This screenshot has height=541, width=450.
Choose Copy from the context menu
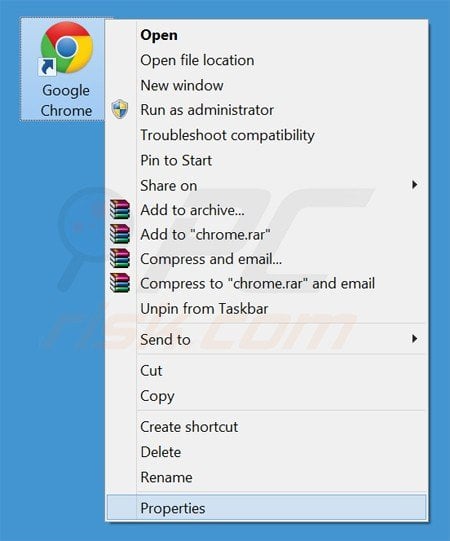click(x=266, y=396)
